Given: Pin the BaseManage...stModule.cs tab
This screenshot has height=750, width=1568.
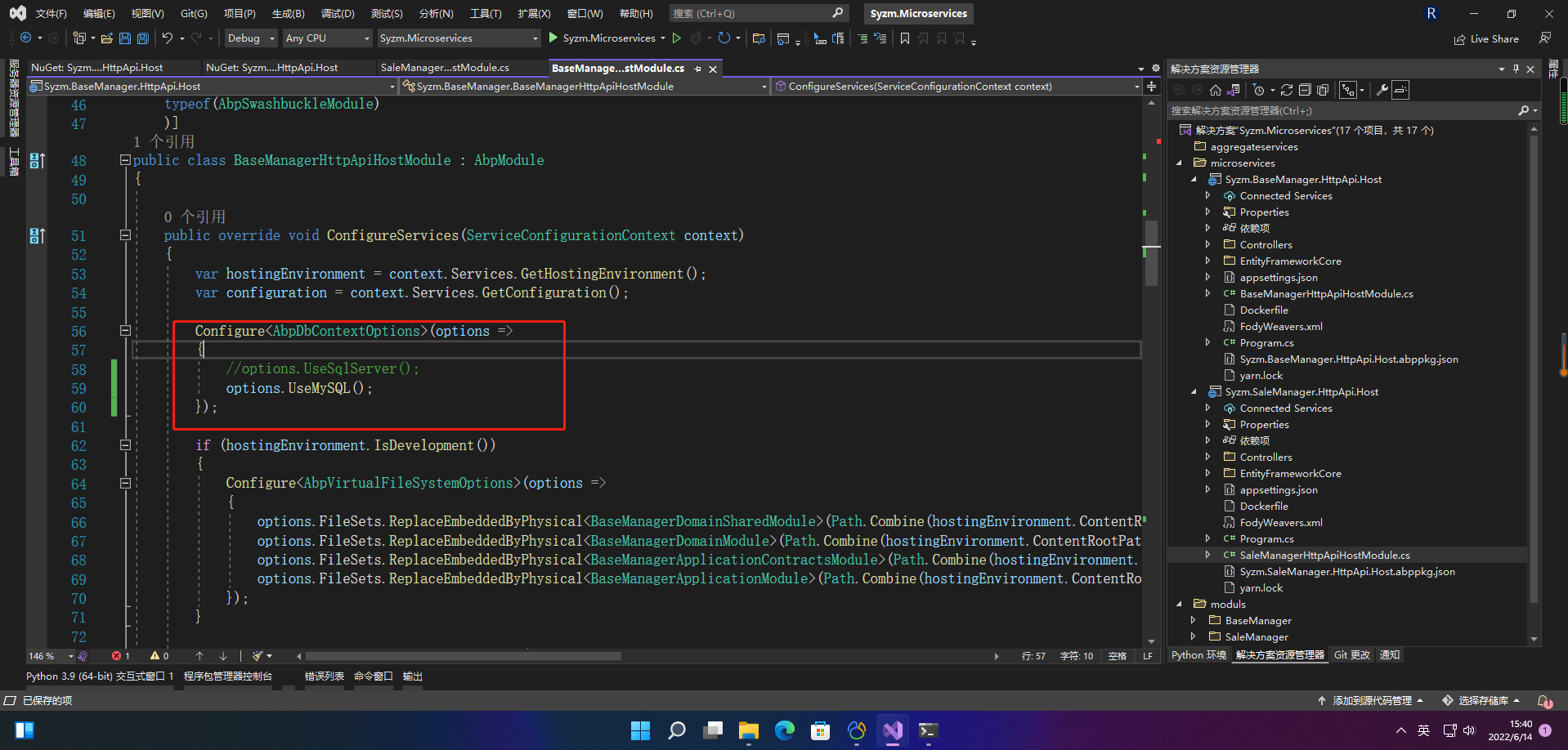Looking at the screenshot, I should [697, 69].
